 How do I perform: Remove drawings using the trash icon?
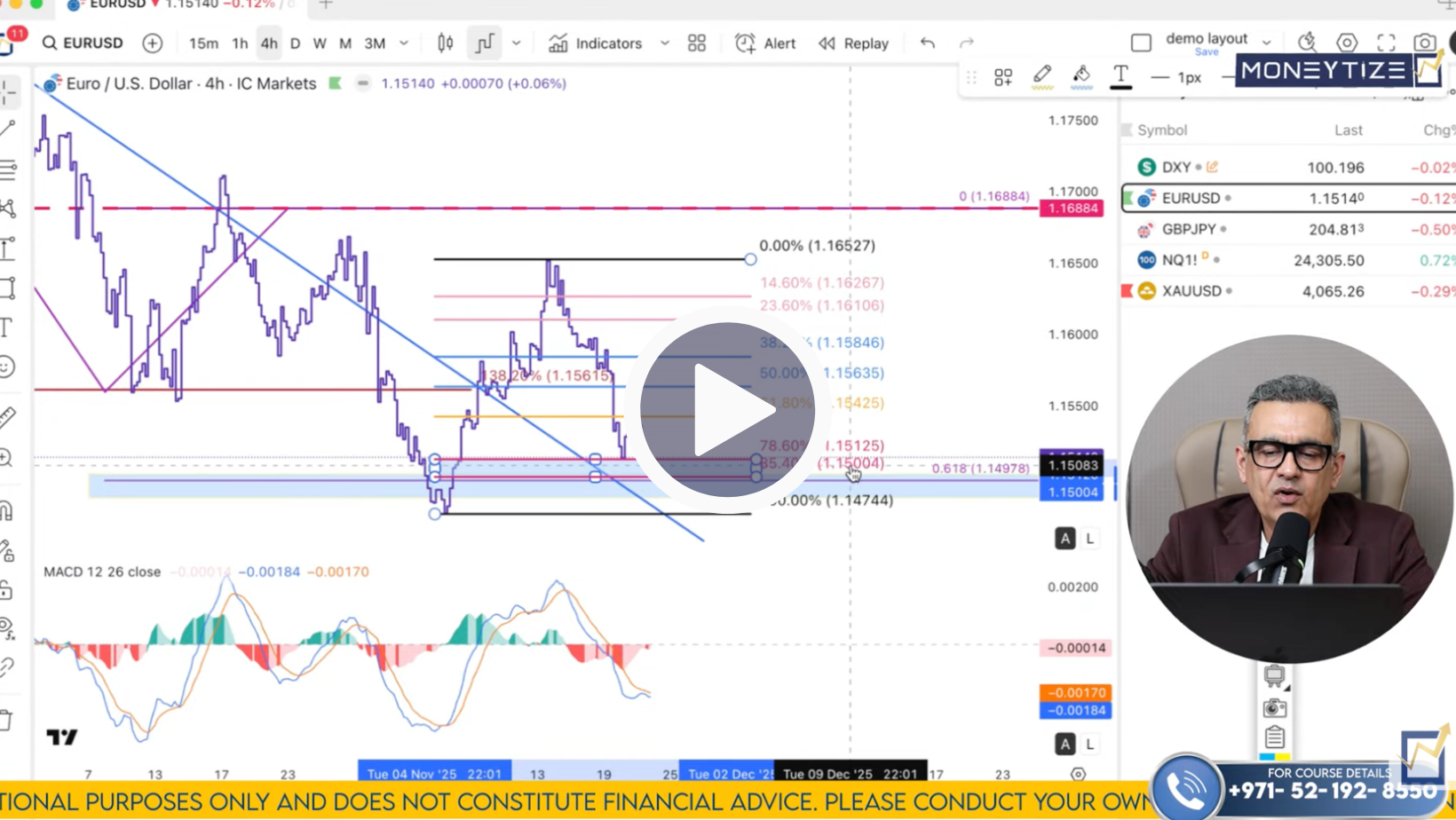(x=9, y=722)
